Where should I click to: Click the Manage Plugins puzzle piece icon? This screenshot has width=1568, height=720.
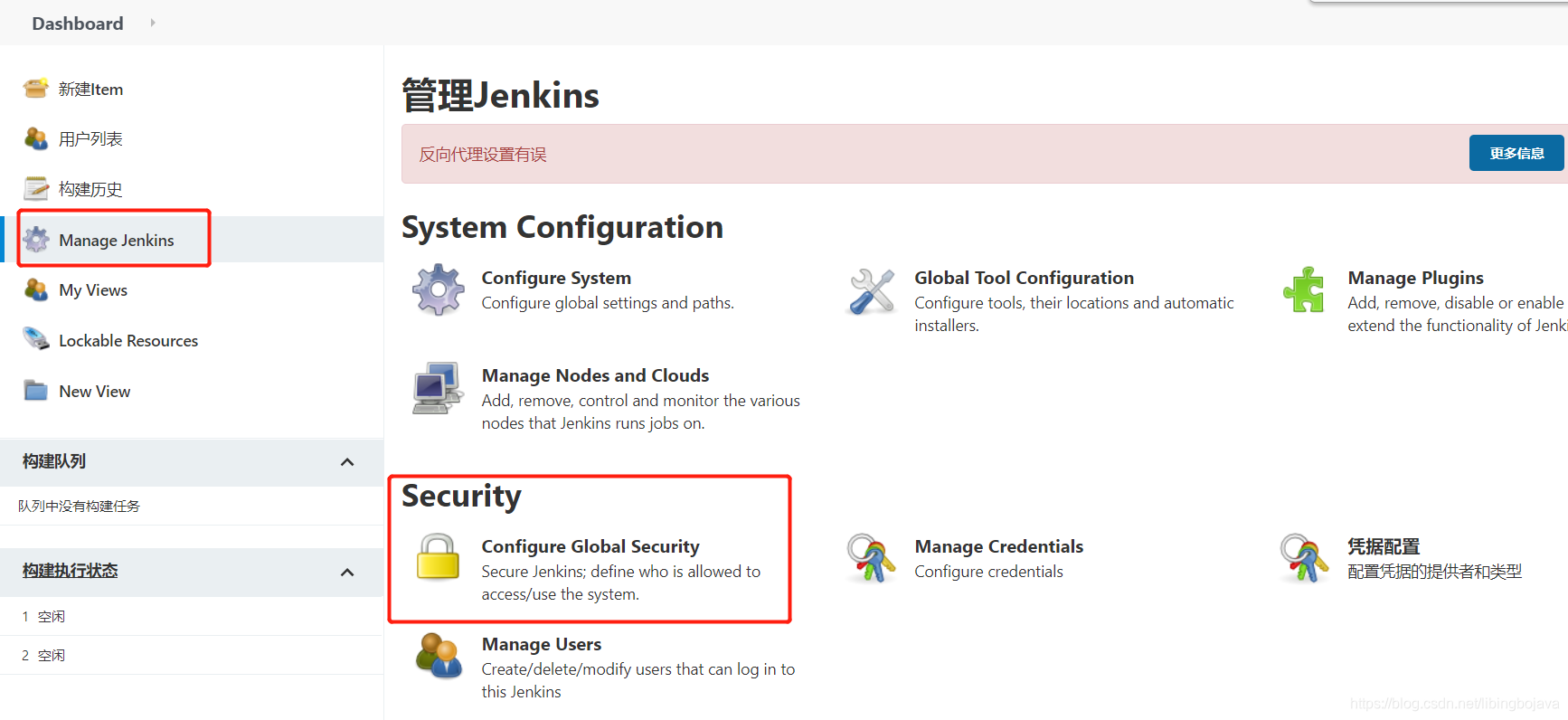(x=1304, y=289)
